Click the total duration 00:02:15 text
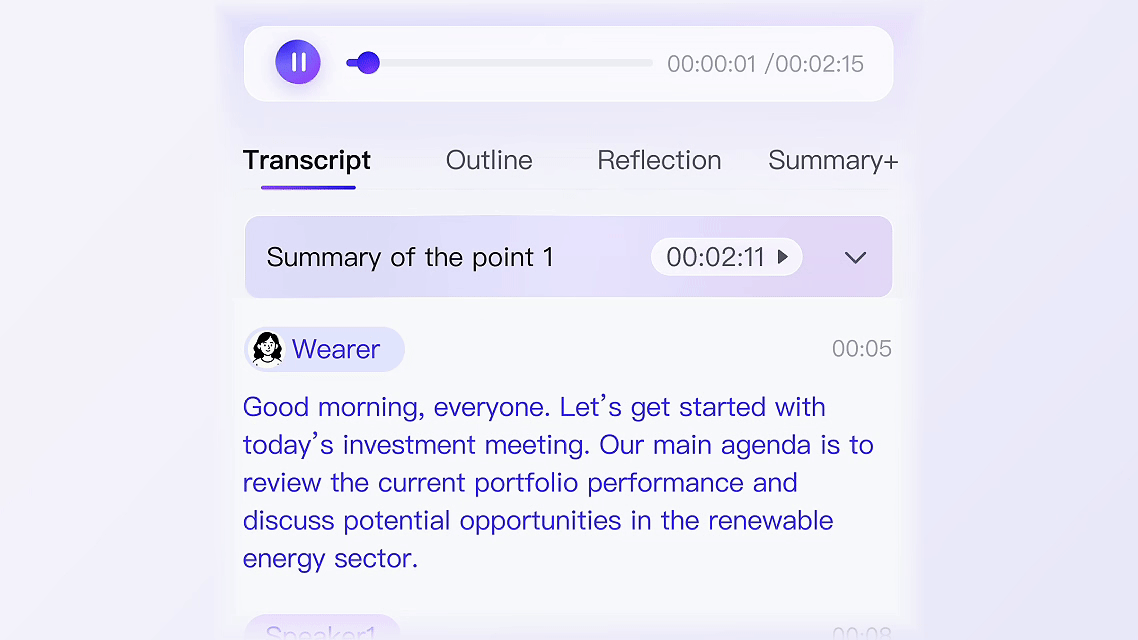 tap(819, 64)
